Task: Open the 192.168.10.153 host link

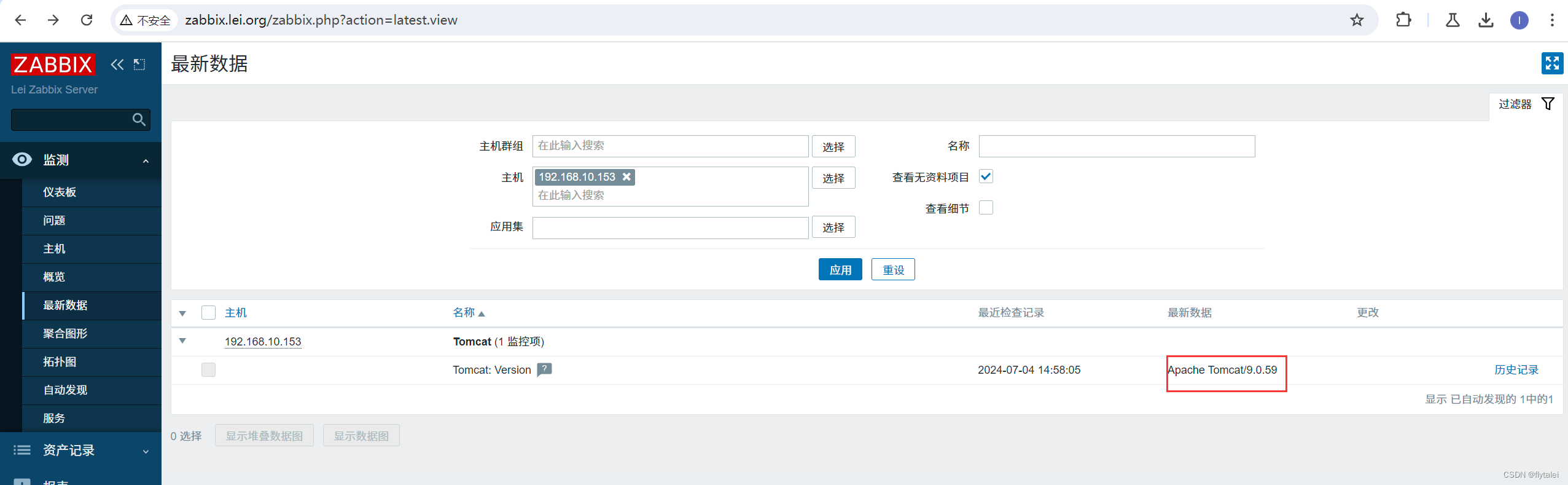Action: [263, 341]
